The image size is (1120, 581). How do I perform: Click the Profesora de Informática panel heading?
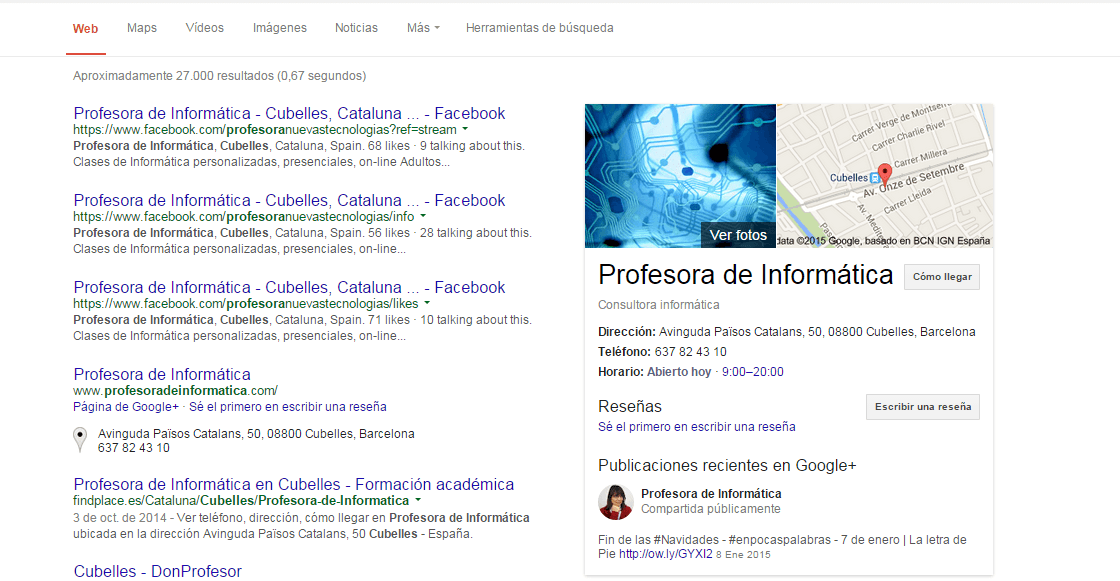[x=745, y=275]
